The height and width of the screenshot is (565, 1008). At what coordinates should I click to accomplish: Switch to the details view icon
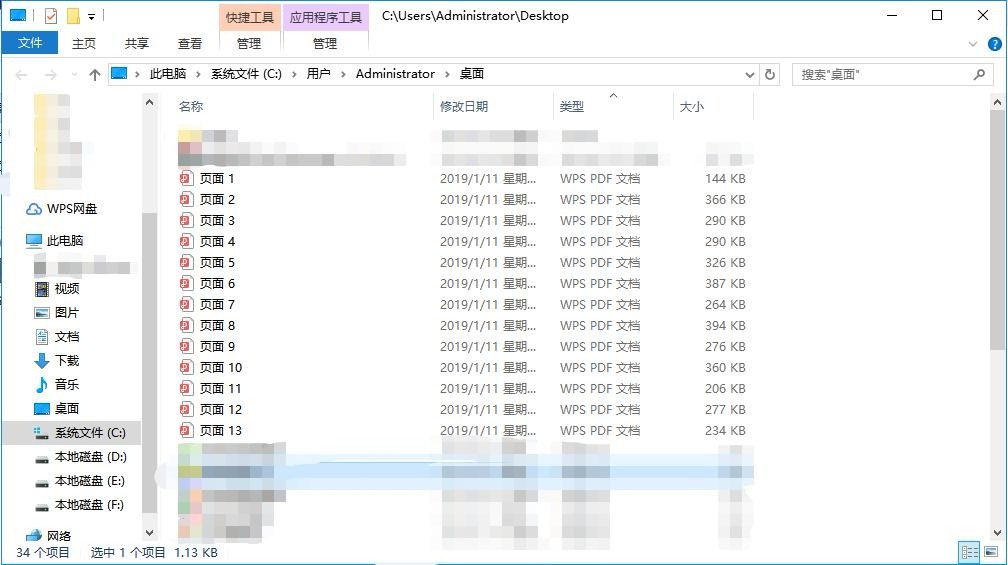click(968, 552)
